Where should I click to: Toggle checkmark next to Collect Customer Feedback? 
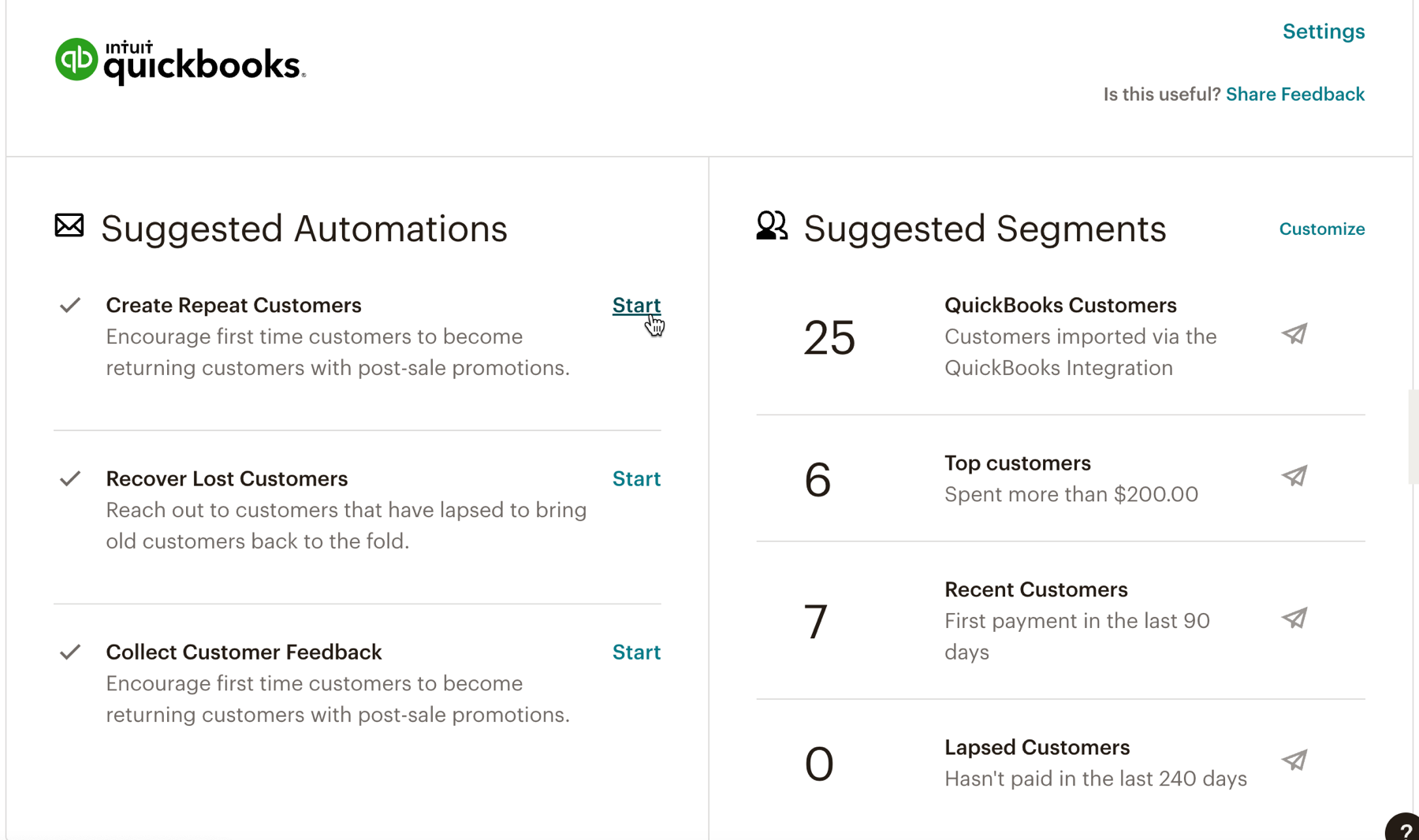click(x=70, y=652)
